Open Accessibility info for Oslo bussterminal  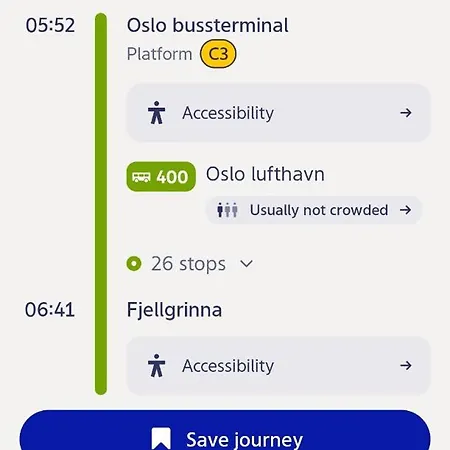(x=279, y=113)
